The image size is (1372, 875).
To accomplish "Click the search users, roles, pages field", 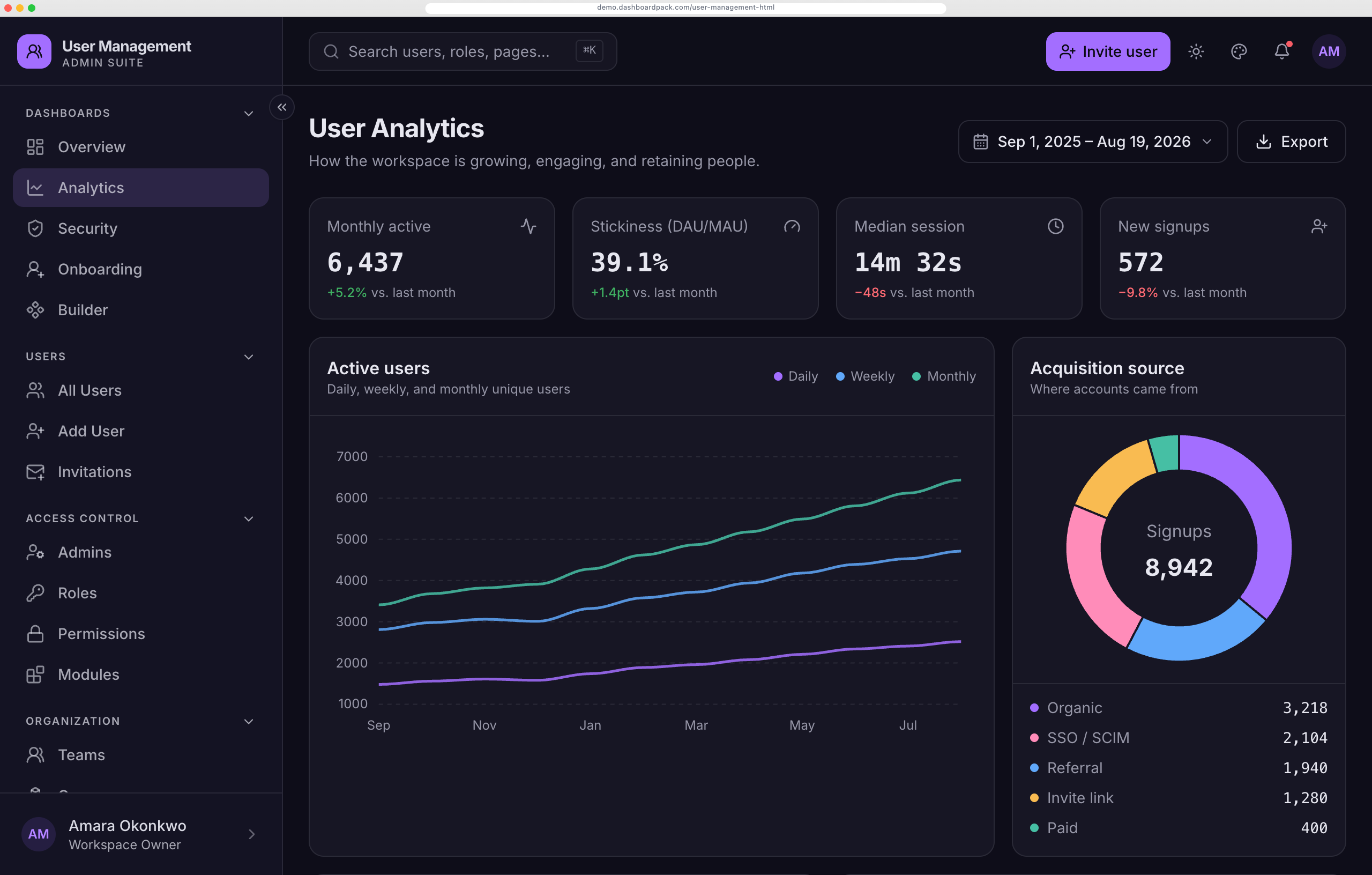I will pyautogui.click(x=463, y=51).
